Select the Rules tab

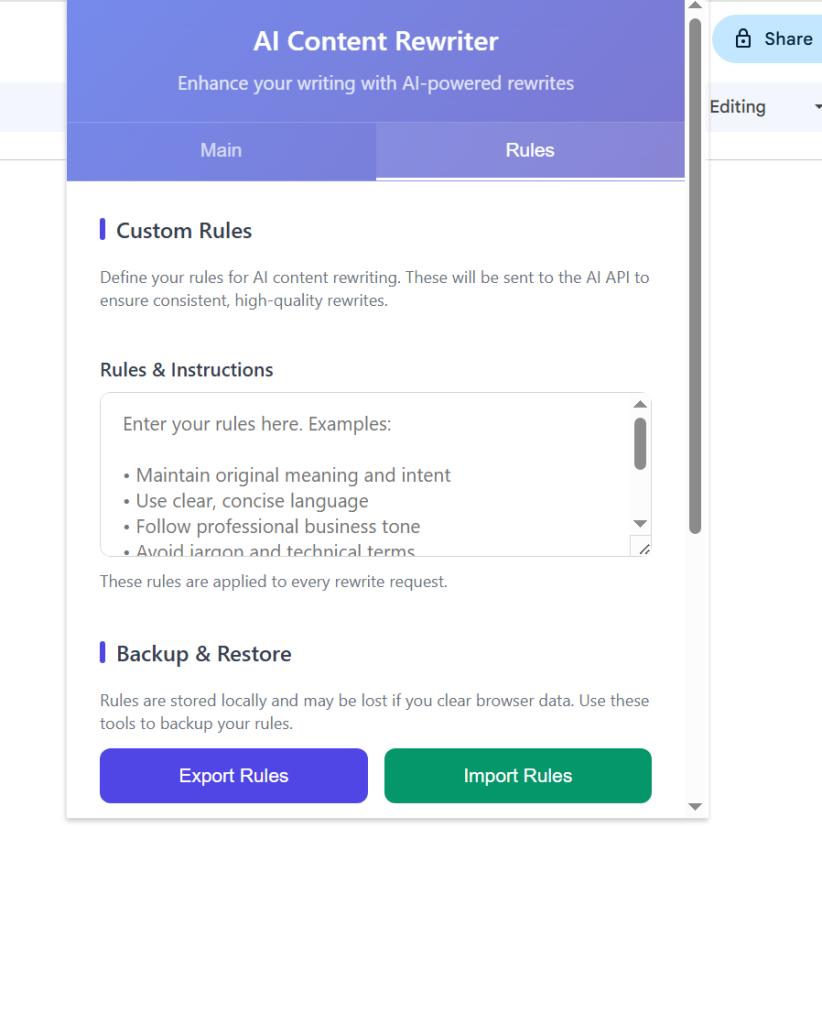[x=529, y=150]
